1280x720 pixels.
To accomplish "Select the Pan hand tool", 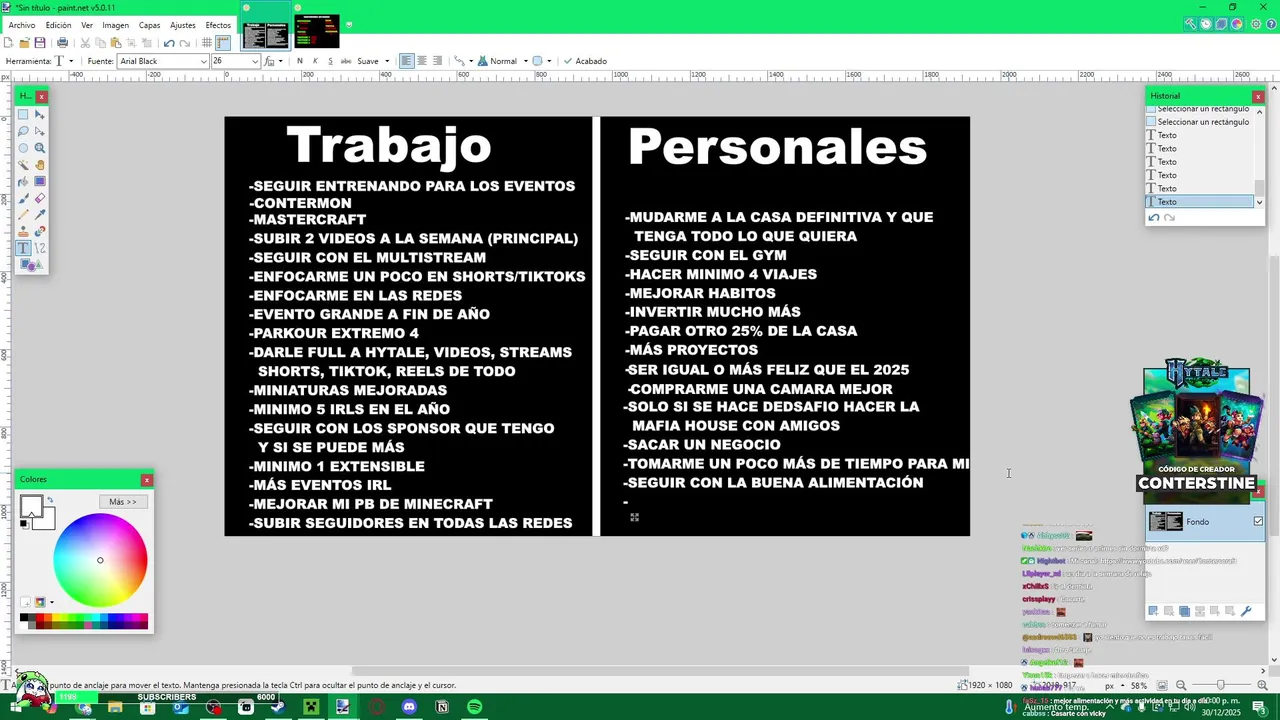I will point(40,165).
